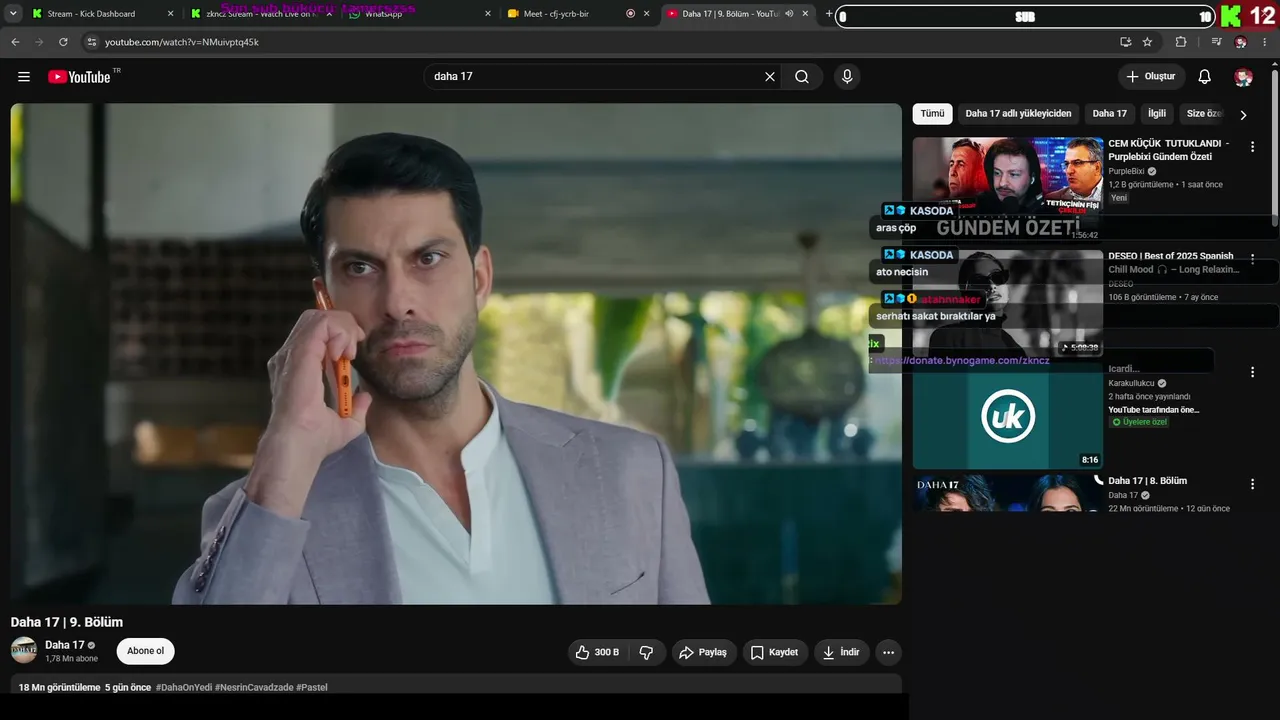Open the YouTube account avatar menu

point(1243,77)
